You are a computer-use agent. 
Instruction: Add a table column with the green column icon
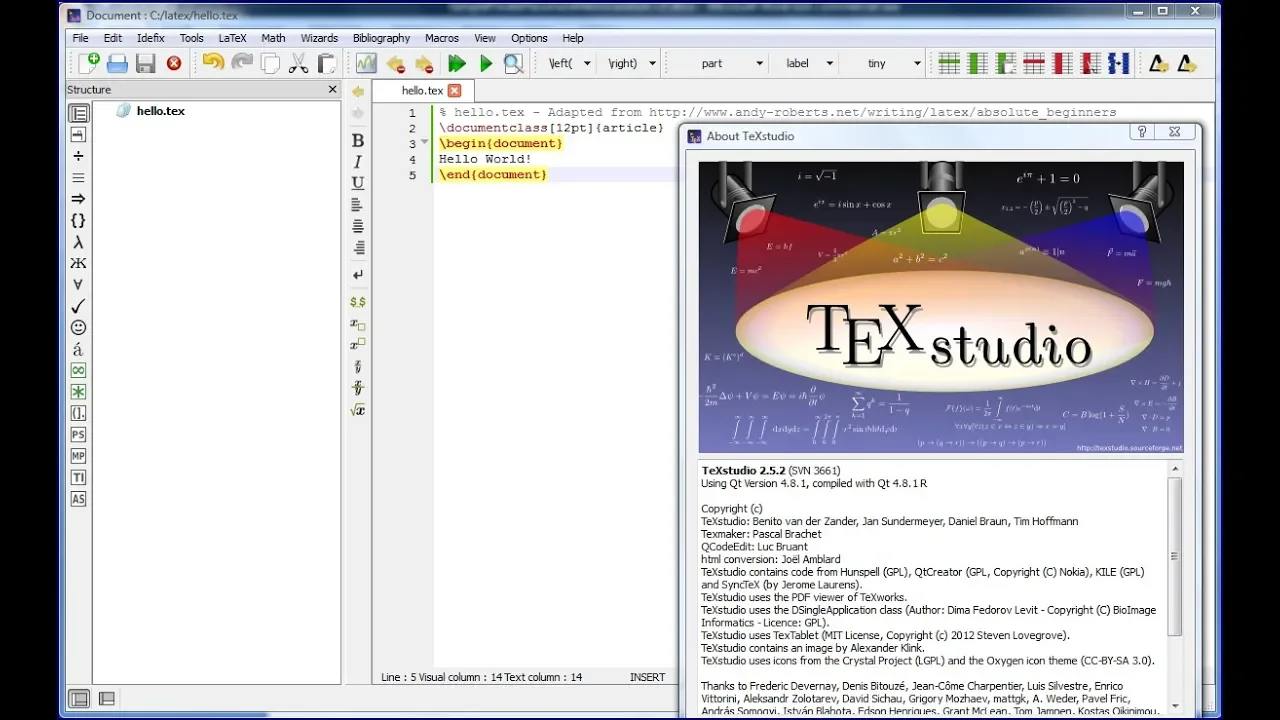click(x=977, y=63)
